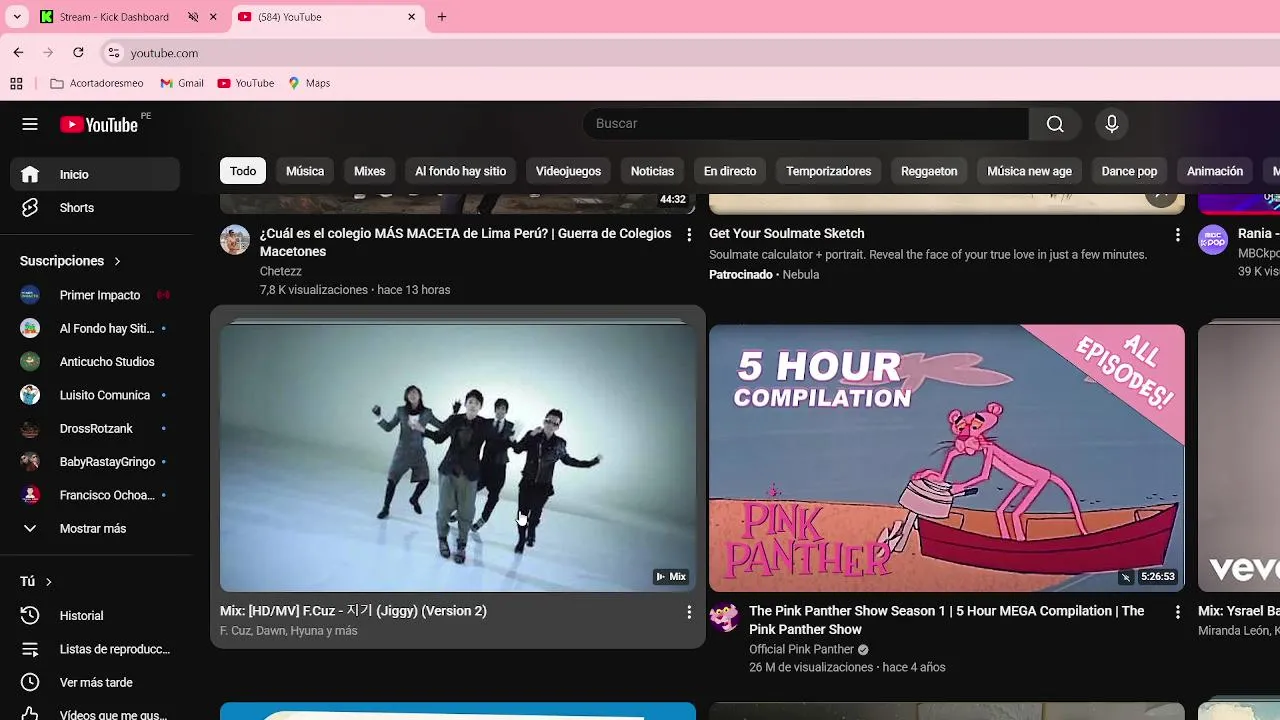Expand the Suscripciones section header
This screenshot has width=1280, height=720.
[x=70, y=261]
